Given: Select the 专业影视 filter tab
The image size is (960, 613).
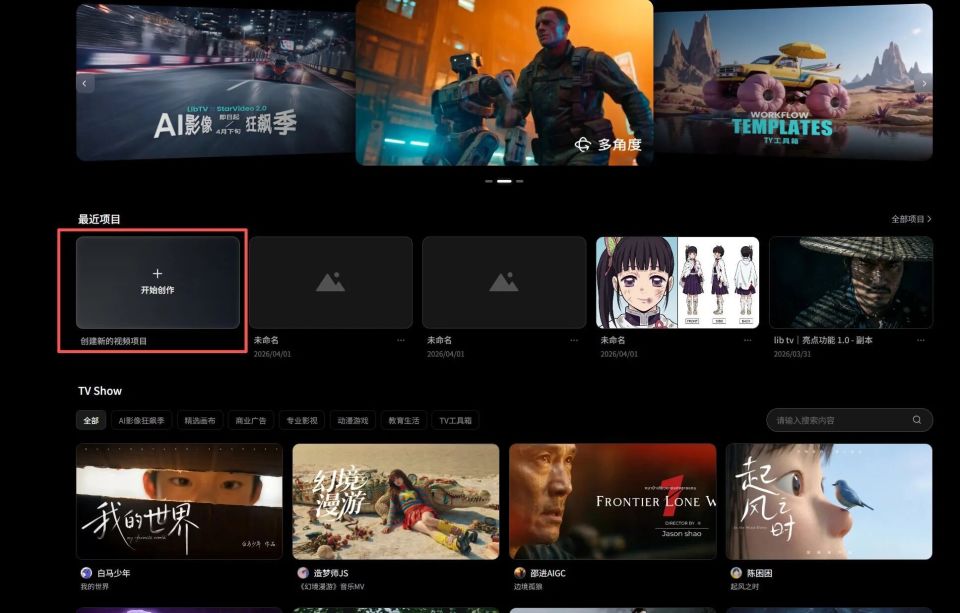Looking at the screenshot, I should (x=302, y=421).
